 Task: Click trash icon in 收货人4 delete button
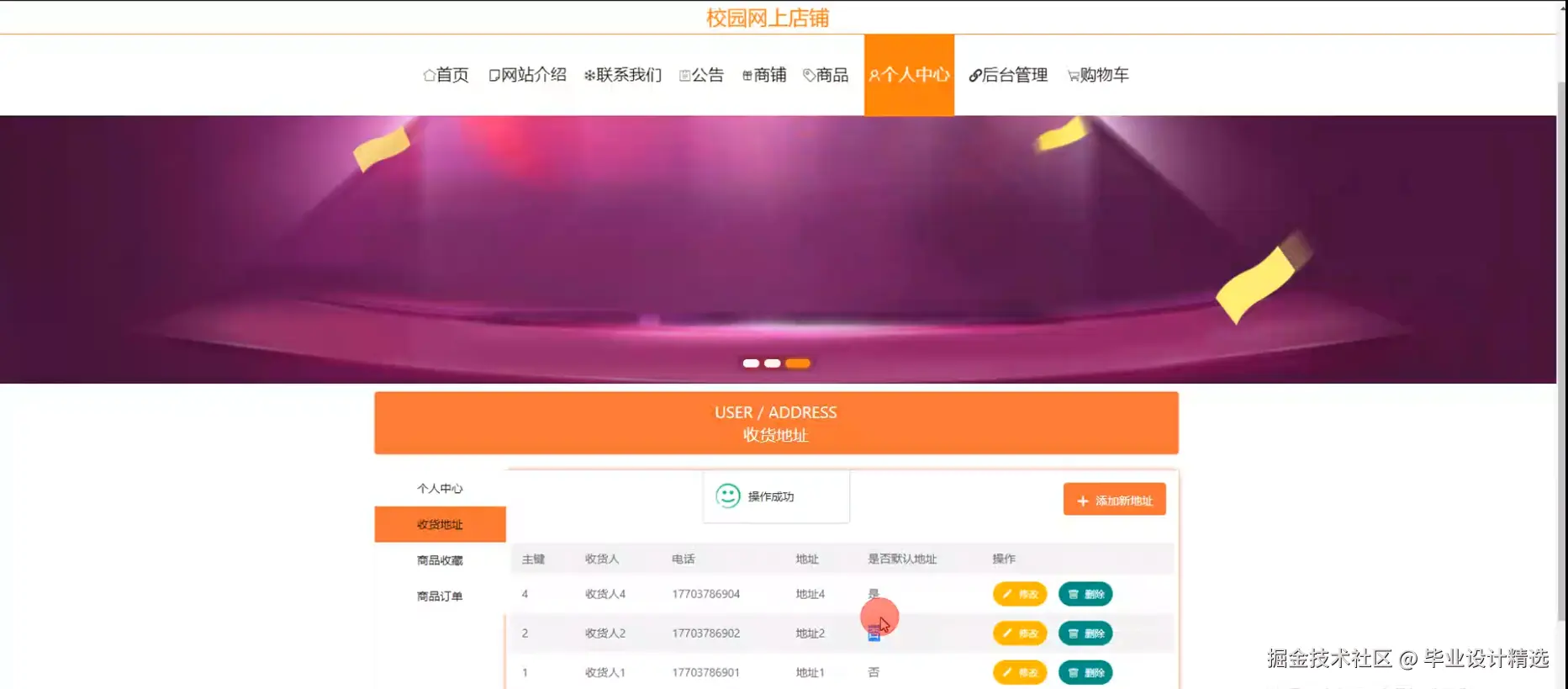[x=1073, y=594]
